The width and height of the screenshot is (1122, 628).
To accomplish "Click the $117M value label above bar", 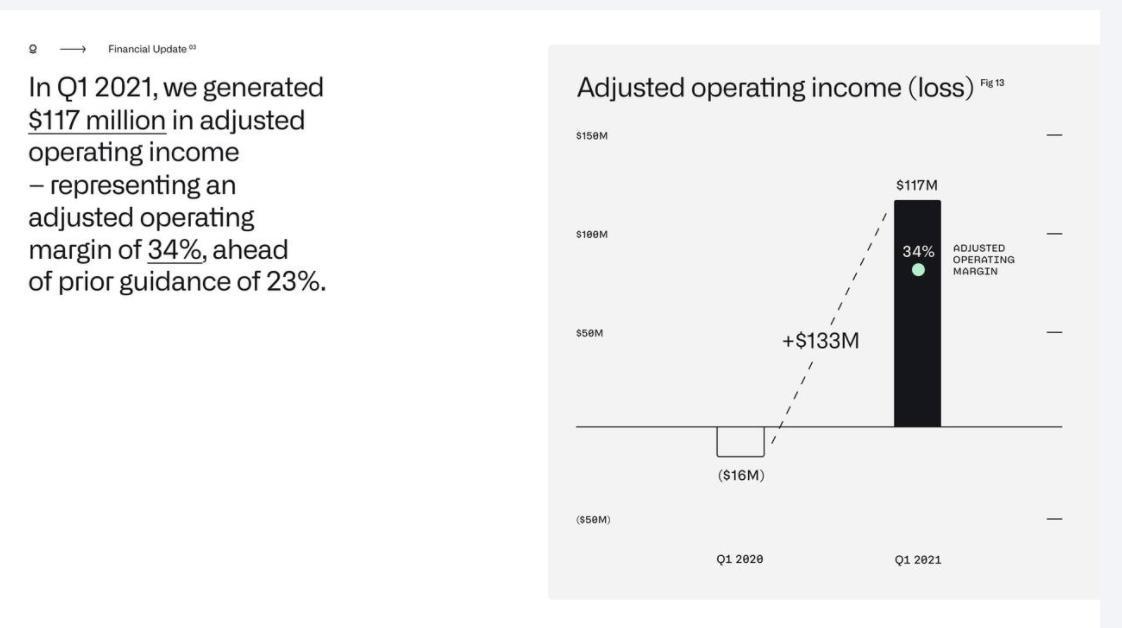I will 917,186.
